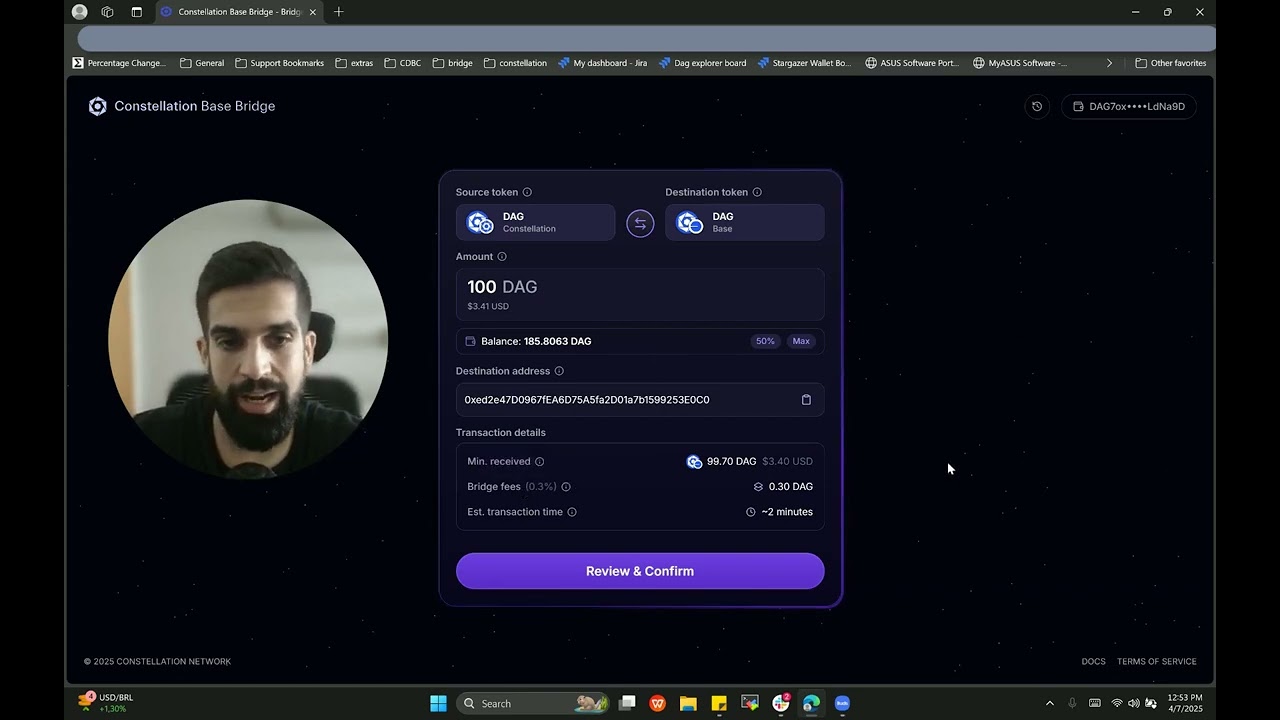Screen dimensions: 1280x720
Task: Open the connected wallet DAG7ox••••LdNa9D button
Action: 1129,106
